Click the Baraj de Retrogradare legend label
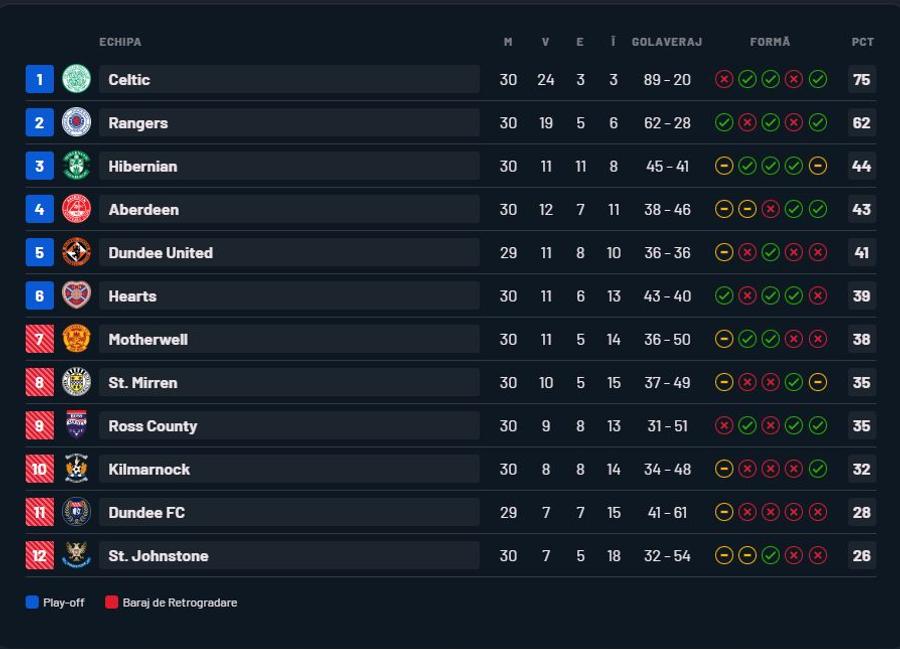 [180, 603]
